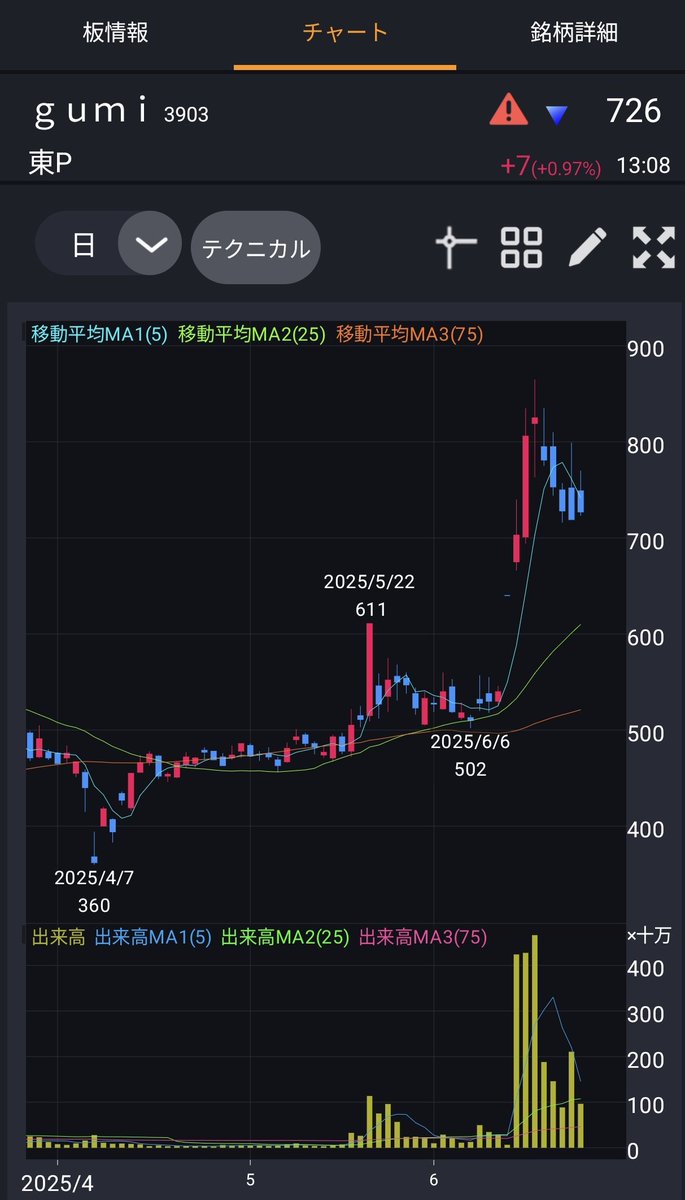Screen dimensions: 685x1200
Task: Tap the 2025/4/7 low price 360 annotation
Action: 94,891
